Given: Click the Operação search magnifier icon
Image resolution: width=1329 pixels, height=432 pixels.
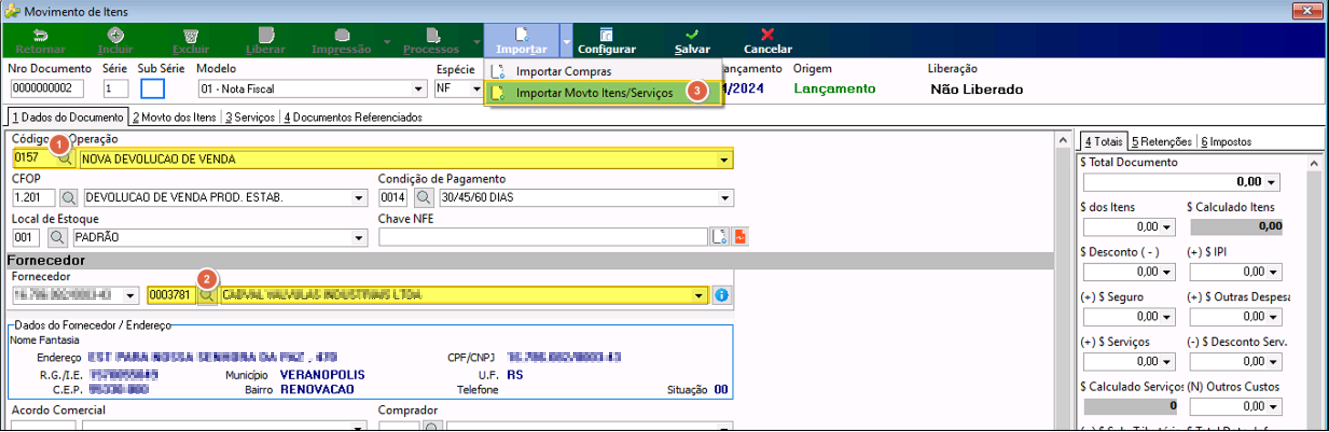Looking at the screenshot, I should click(63, 158).
